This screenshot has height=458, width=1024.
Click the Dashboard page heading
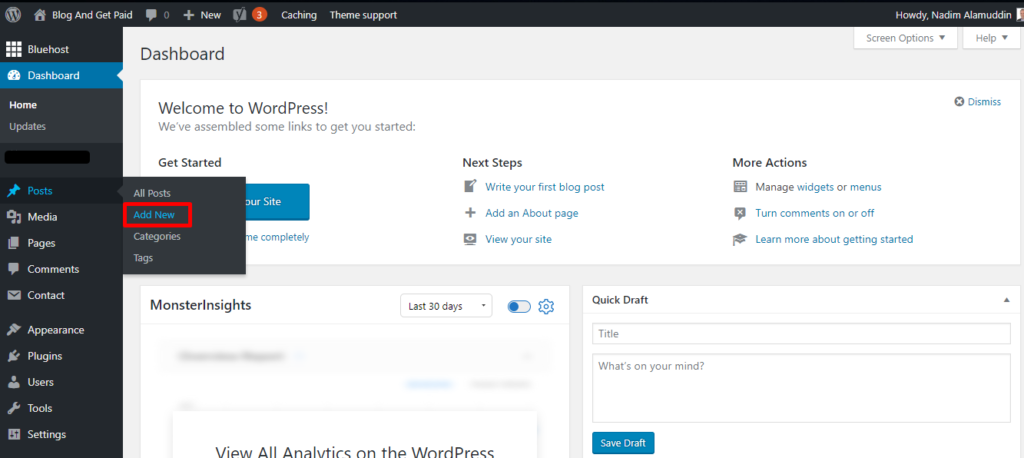[182, 54]
